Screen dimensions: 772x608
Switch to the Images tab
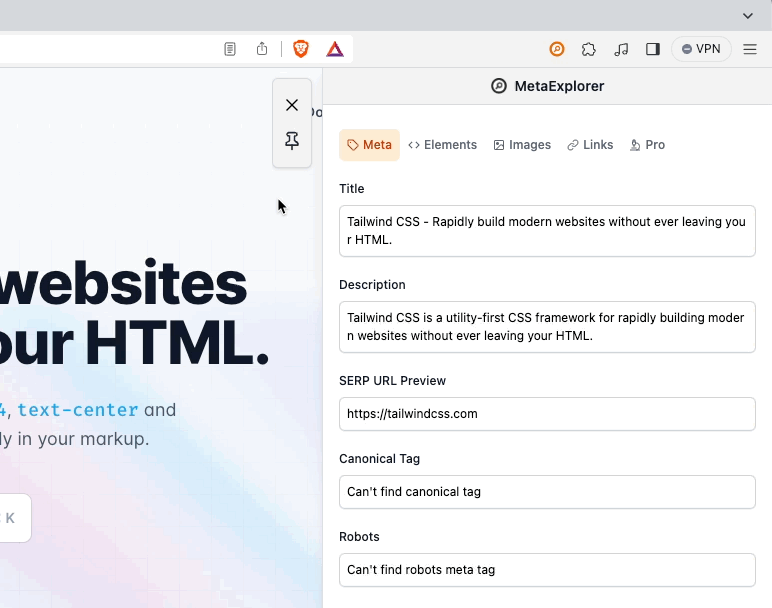tap(522, 145)
